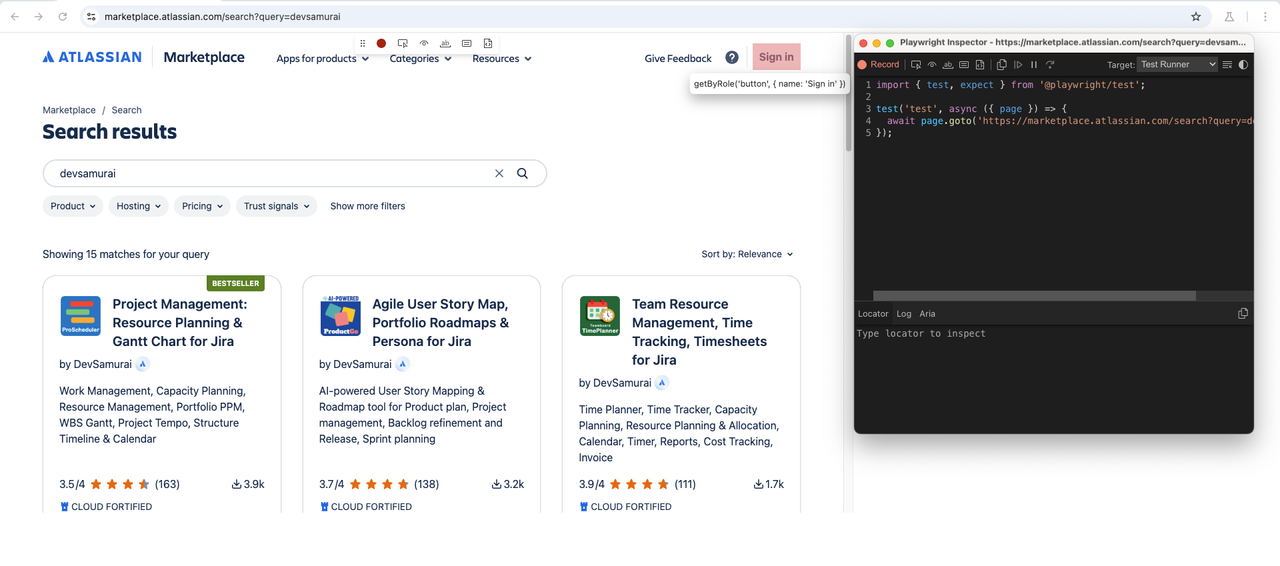Click the TimePlanner app logo thumbnail
This screenshot has height=566, width=1280.
[x=600, y=316]
